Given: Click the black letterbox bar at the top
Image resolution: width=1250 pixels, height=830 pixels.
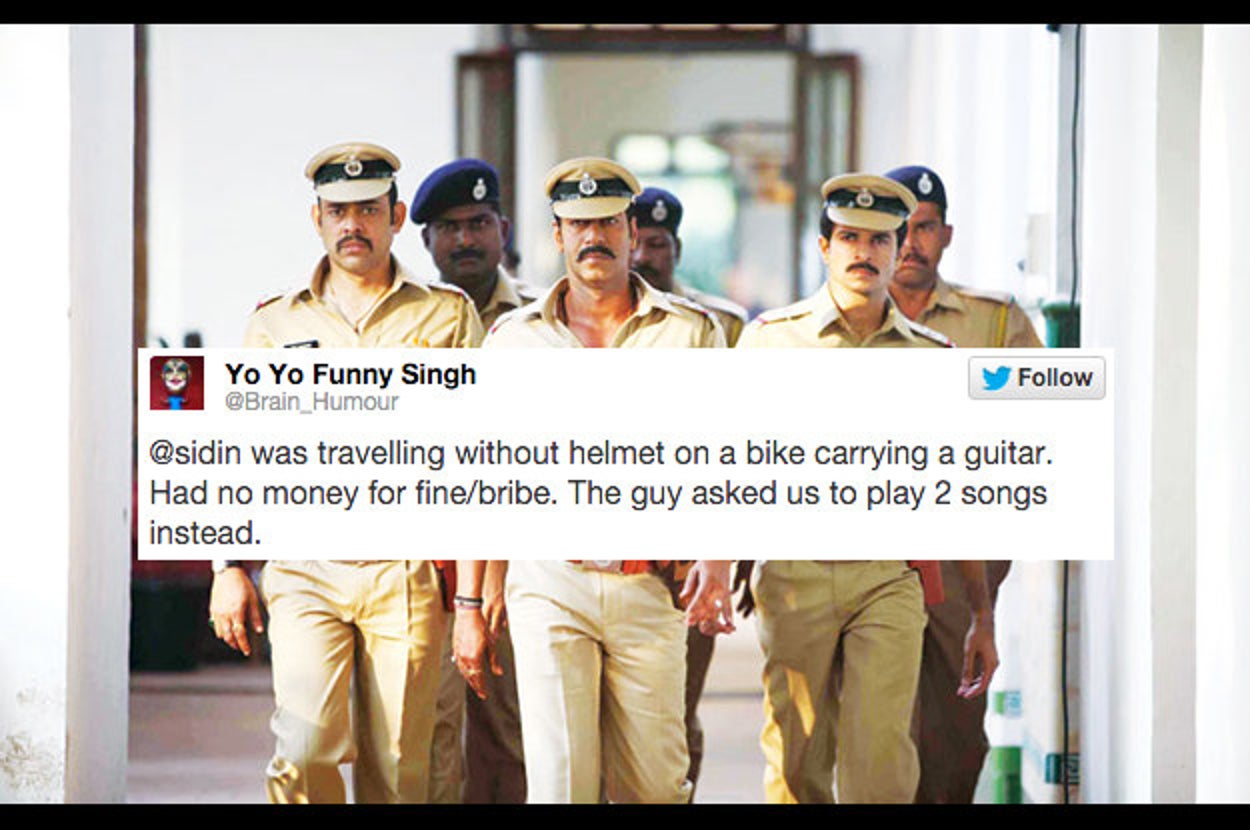Looking at the screenshot, I should point(625,11).
